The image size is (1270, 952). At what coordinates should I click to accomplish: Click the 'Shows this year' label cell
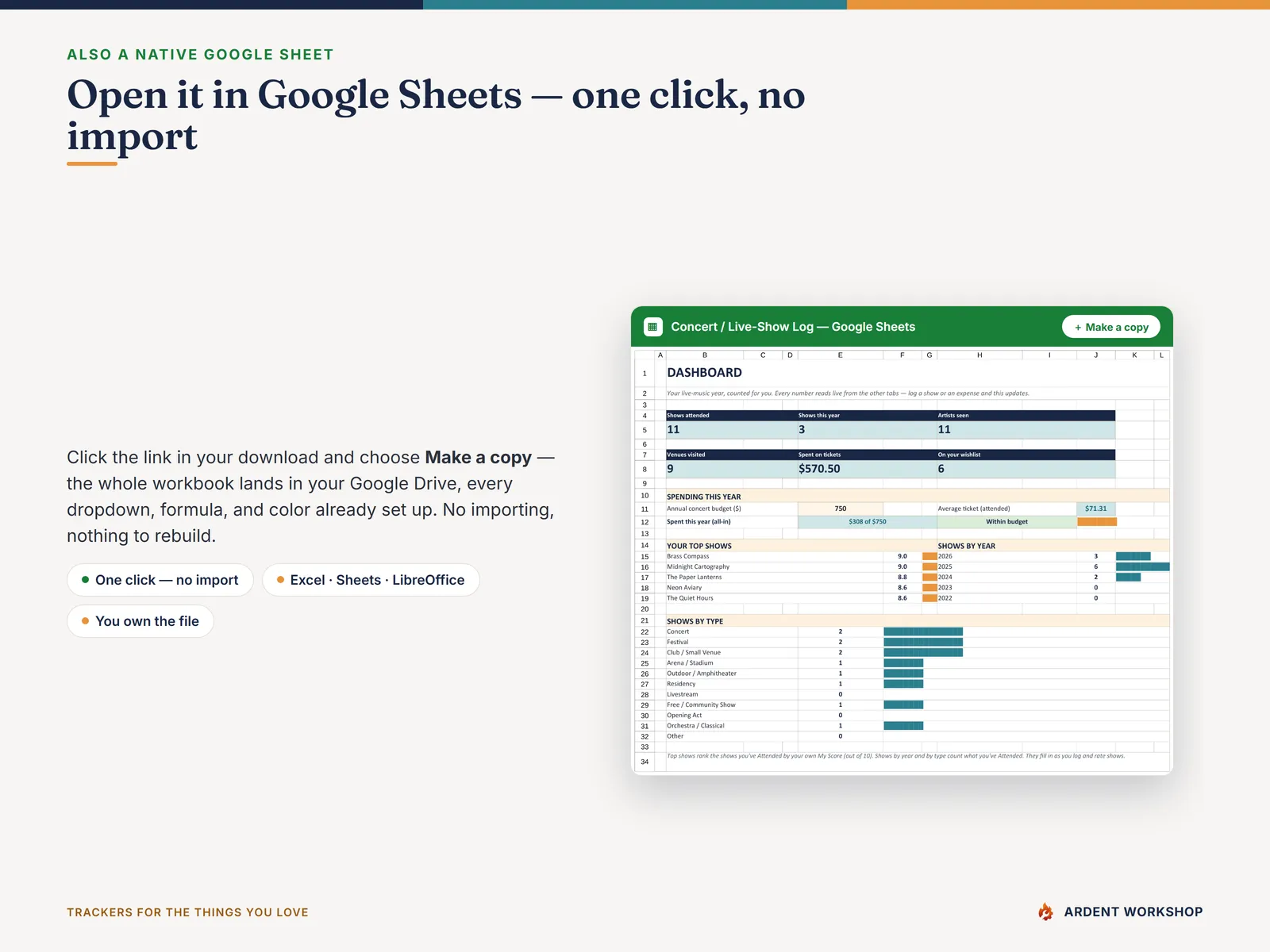click(x=867, y=416)
